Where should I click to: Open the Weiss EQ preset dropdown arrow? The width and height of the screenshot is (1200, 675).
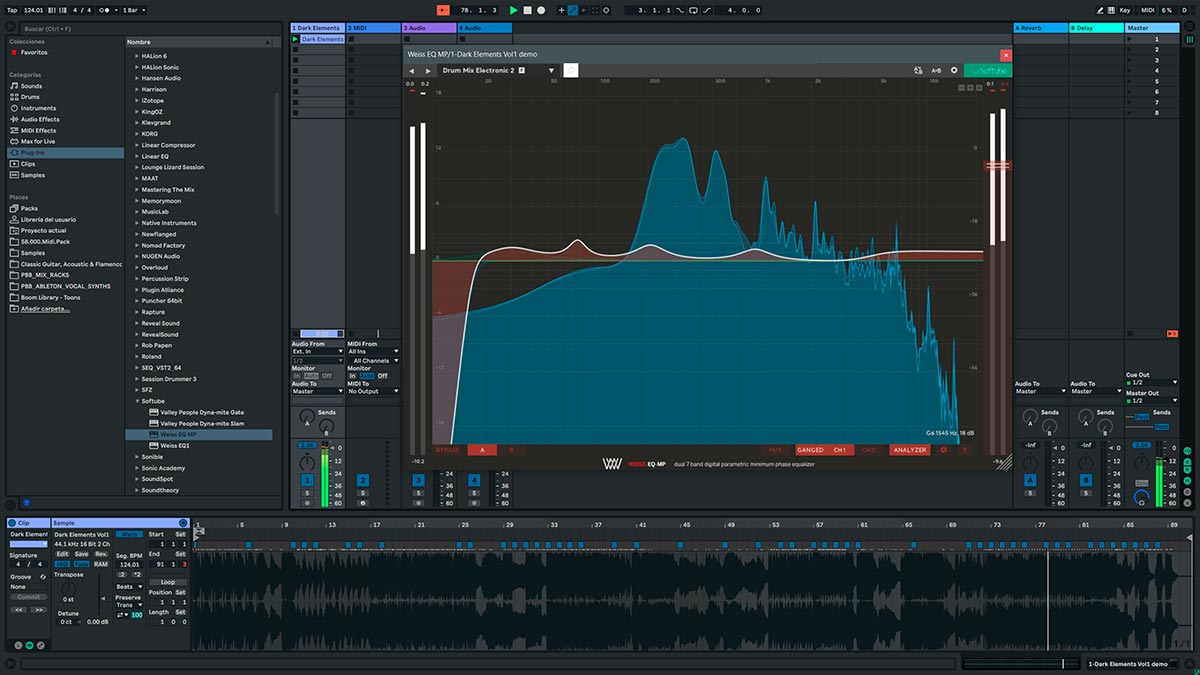point(550,71)
